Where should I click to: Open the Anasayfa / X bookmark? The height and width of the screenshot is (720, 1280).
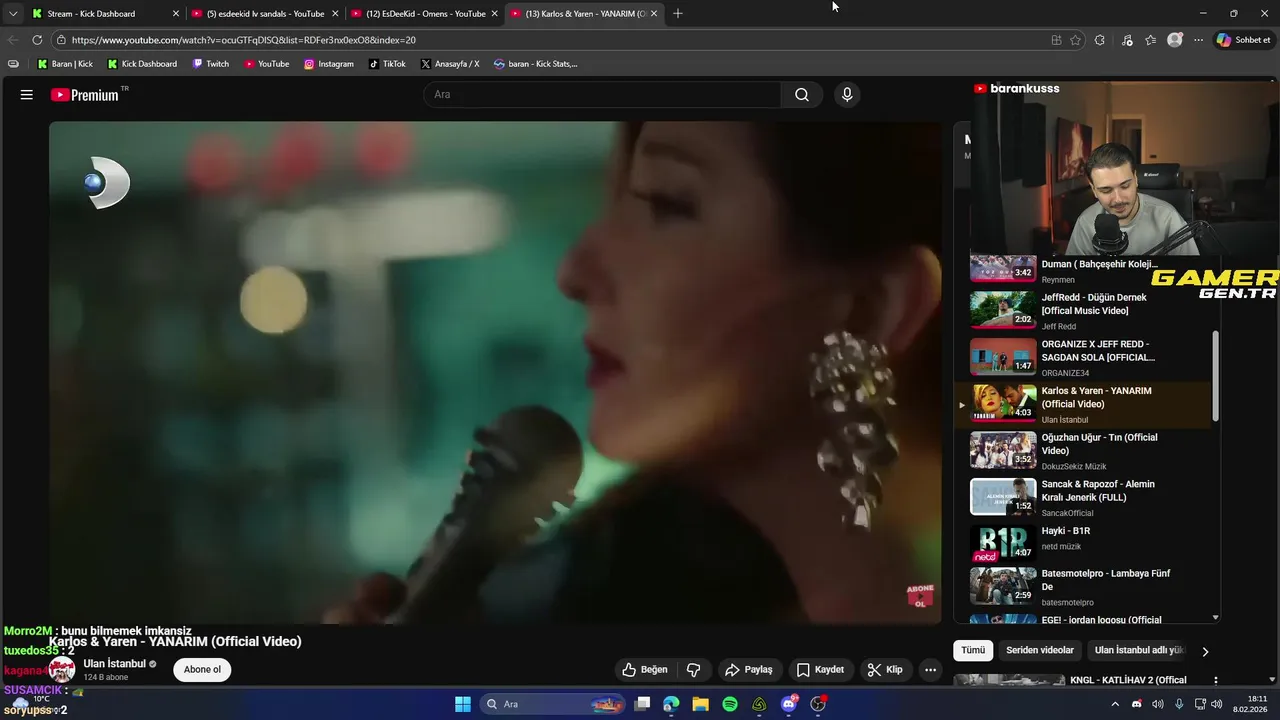450,64
